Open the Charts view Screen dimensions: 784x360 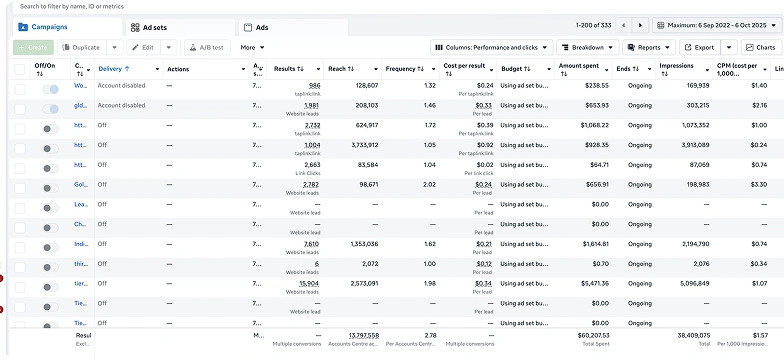click(x=760, y=48)
